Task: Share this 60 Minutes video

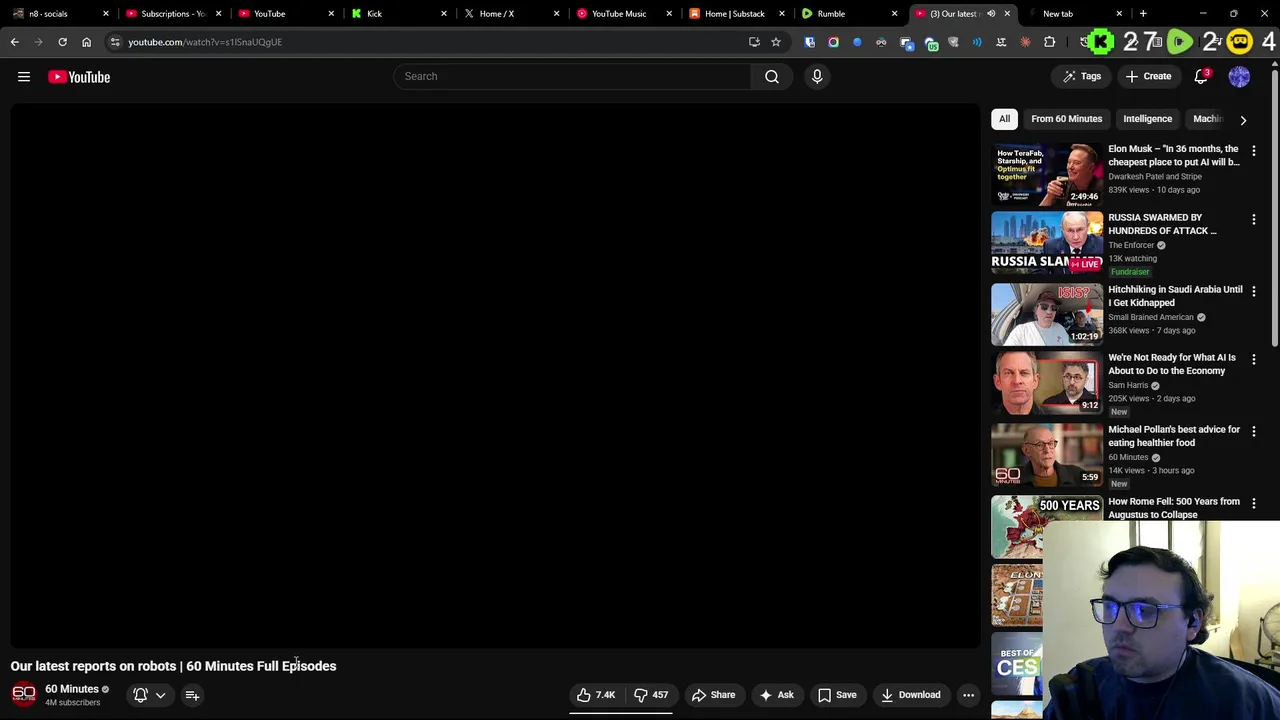Action: [x=713, y=695]
